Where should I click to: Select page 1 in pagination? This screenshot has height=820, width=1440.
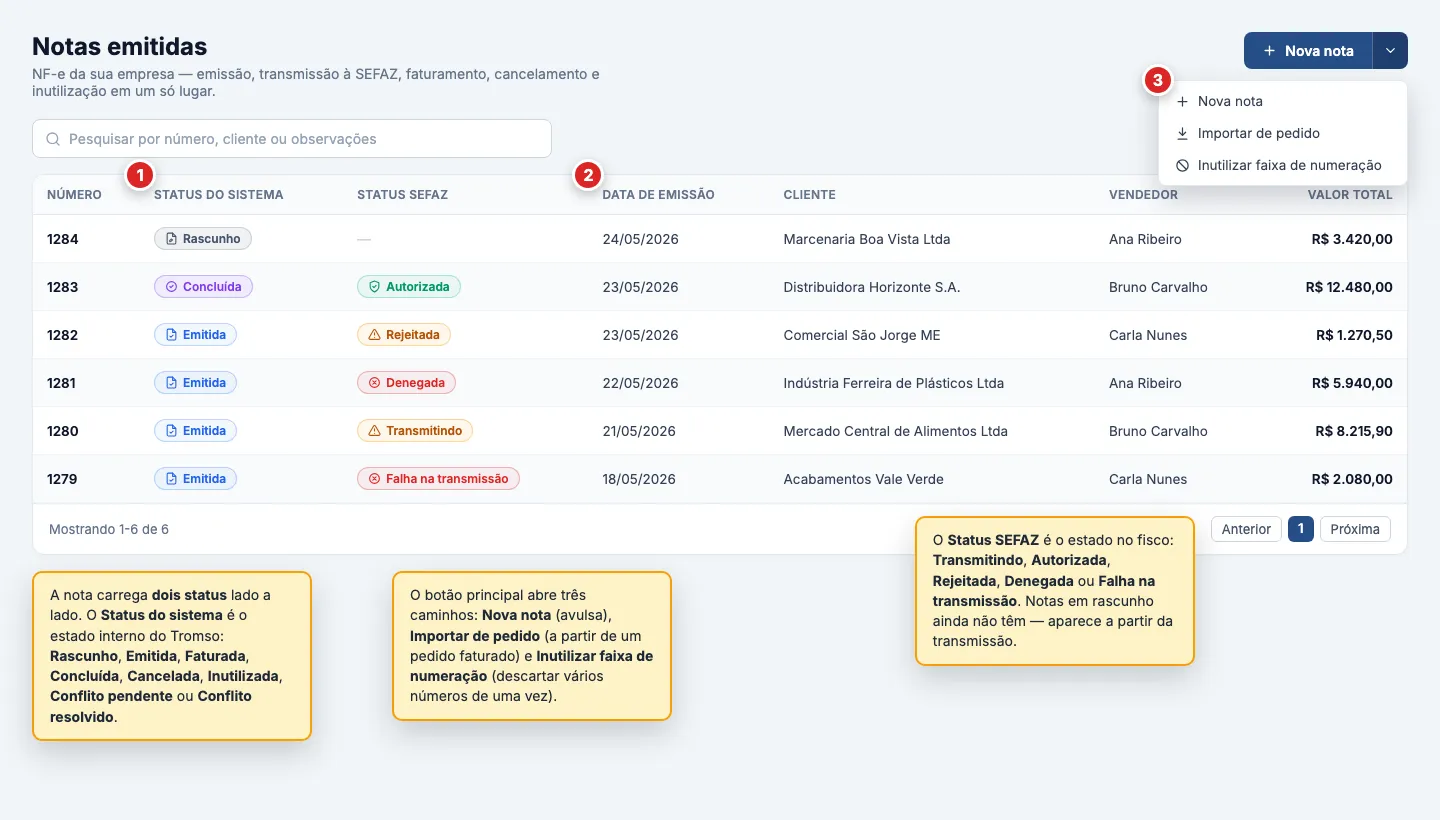(1301, 529)
